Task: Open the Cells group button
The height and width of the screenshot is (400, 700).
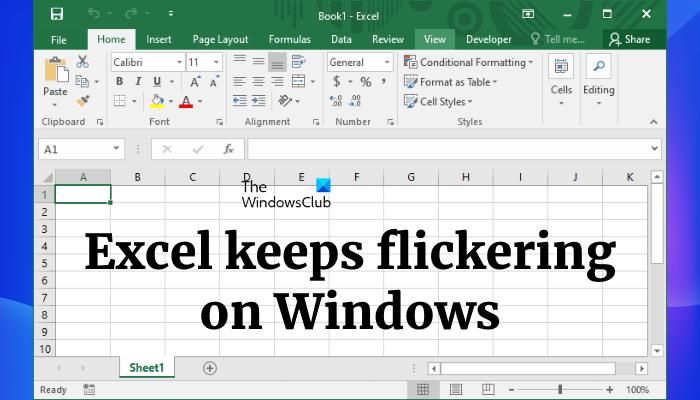Action: [x=561, y=81]
